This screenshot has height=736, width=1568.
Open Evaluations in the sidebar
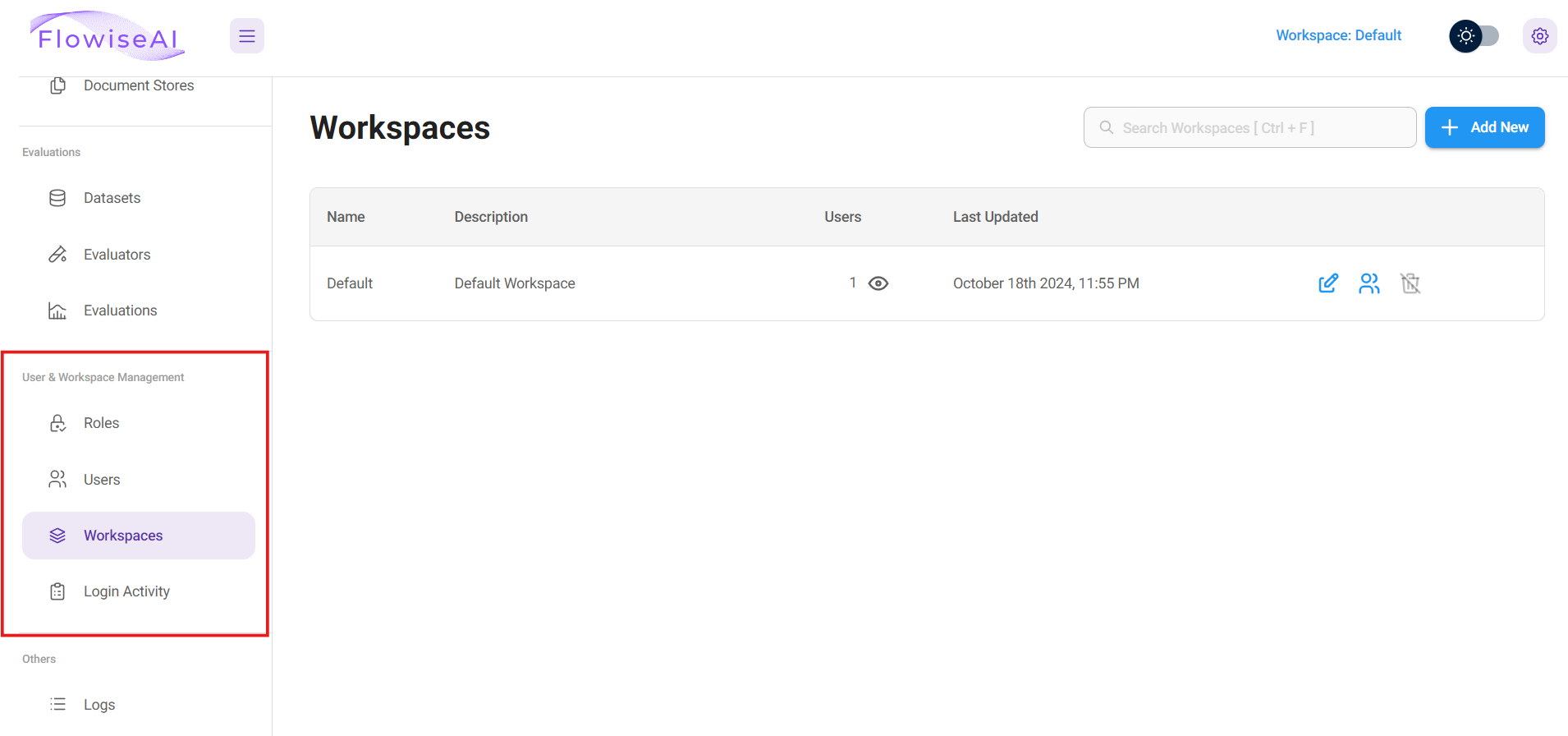click(x=120, y=310)
